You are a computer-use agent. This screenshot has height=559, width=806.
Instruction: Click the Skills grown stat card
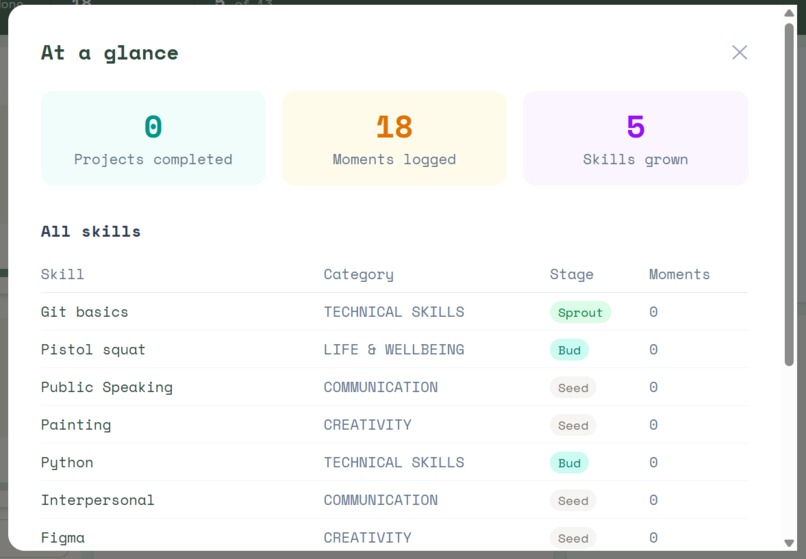pos(635,138)
